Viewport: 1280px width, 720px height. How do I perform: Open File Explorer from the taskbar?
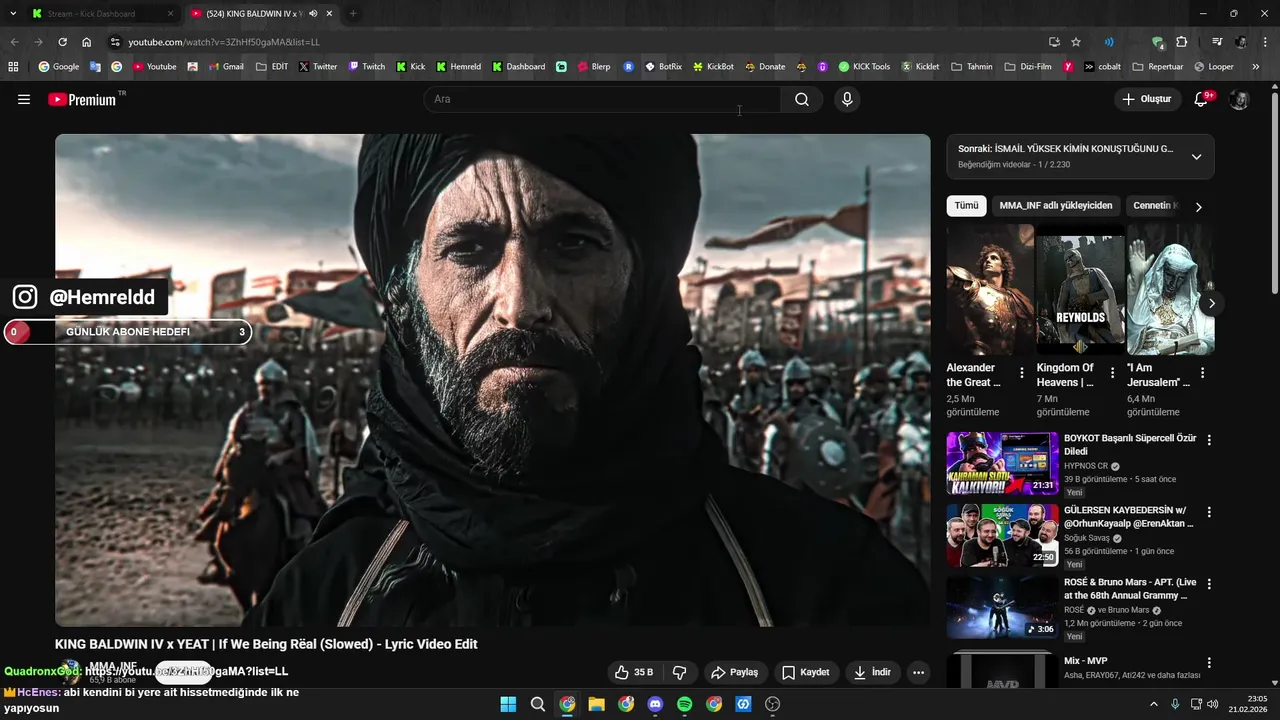click(596, 704)
